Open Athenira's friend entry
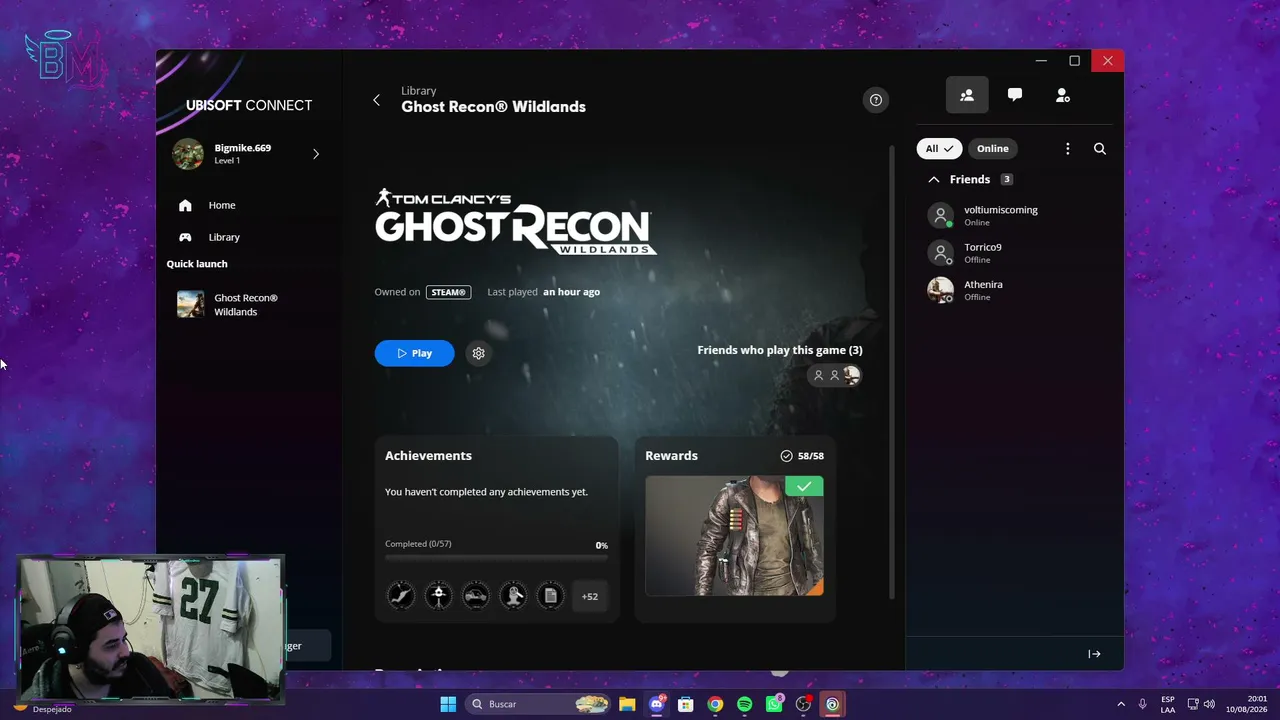This screenshot has width=1280, height=720. click(1015, 290)
